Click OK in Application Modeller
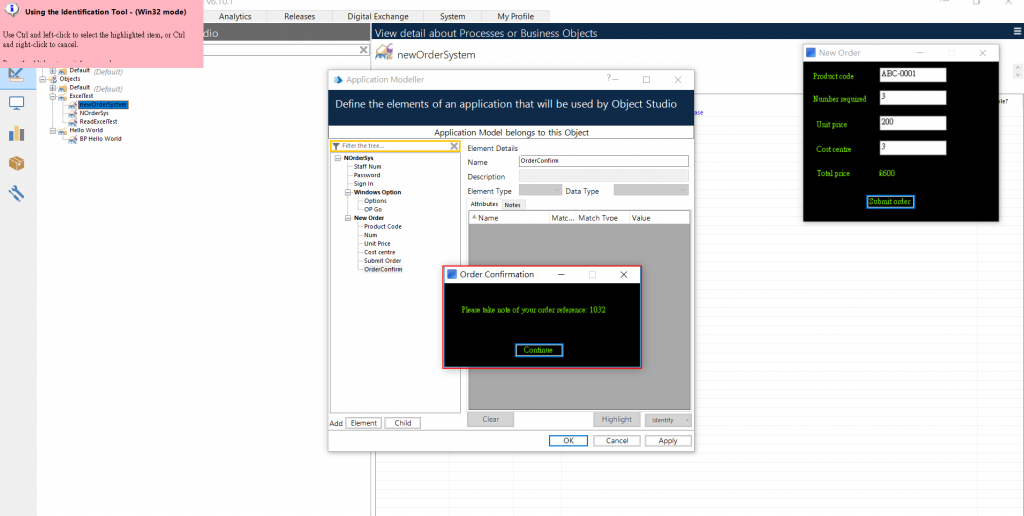 click(568, 441)
